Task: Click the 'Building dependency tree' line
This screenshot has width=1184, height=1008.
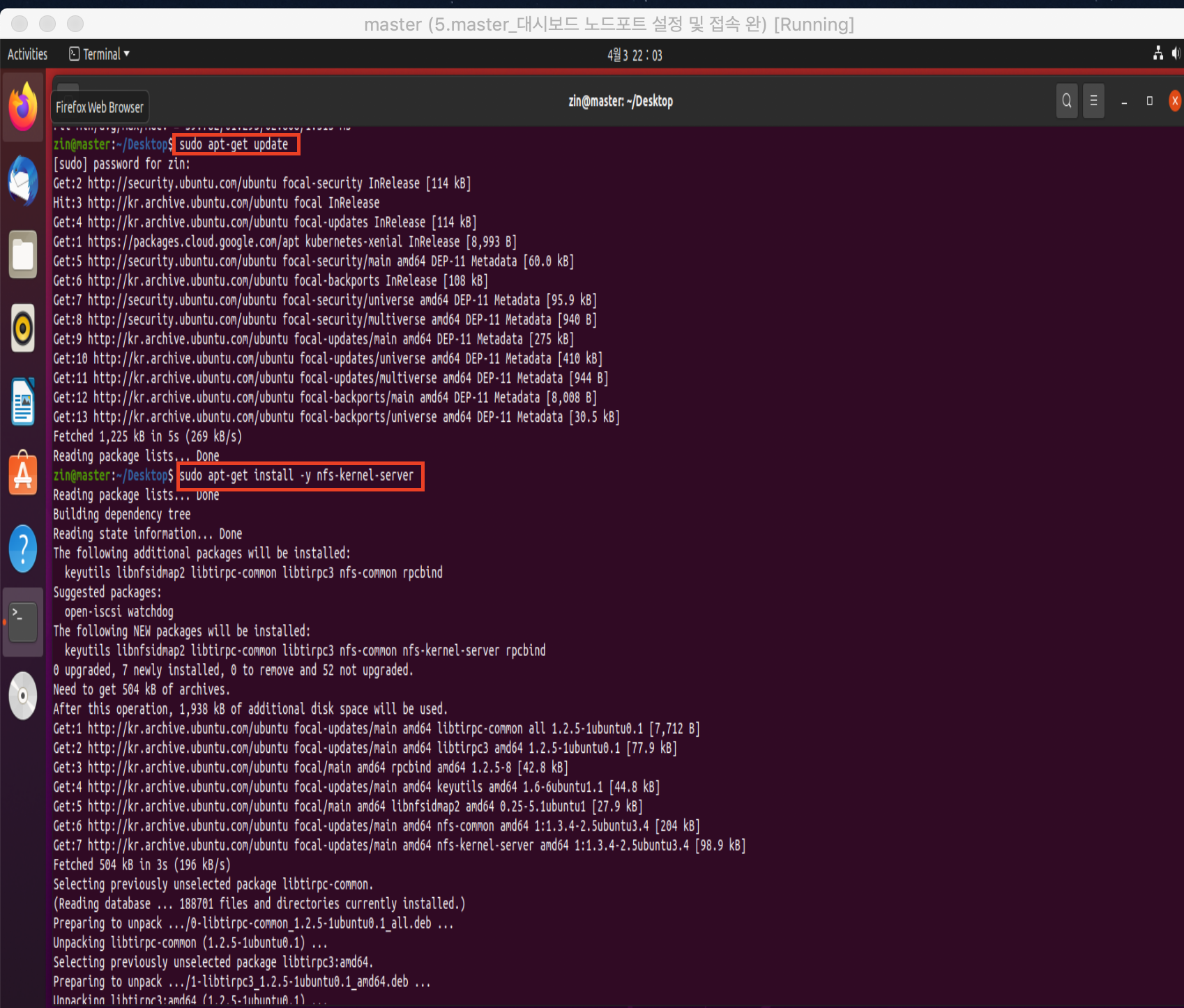Action: click(121, 514)
